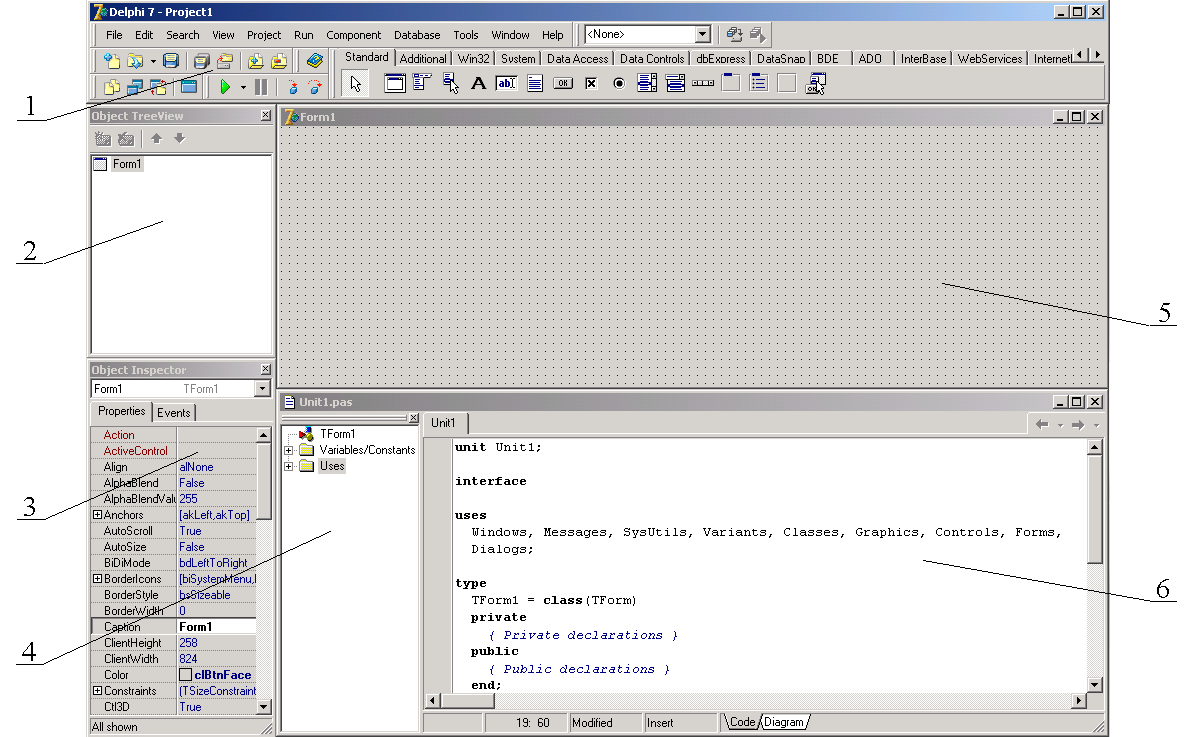Viewport: 1200px width, 737px height.
Task: Select the RadioGroup component icon
Action: 759,83
